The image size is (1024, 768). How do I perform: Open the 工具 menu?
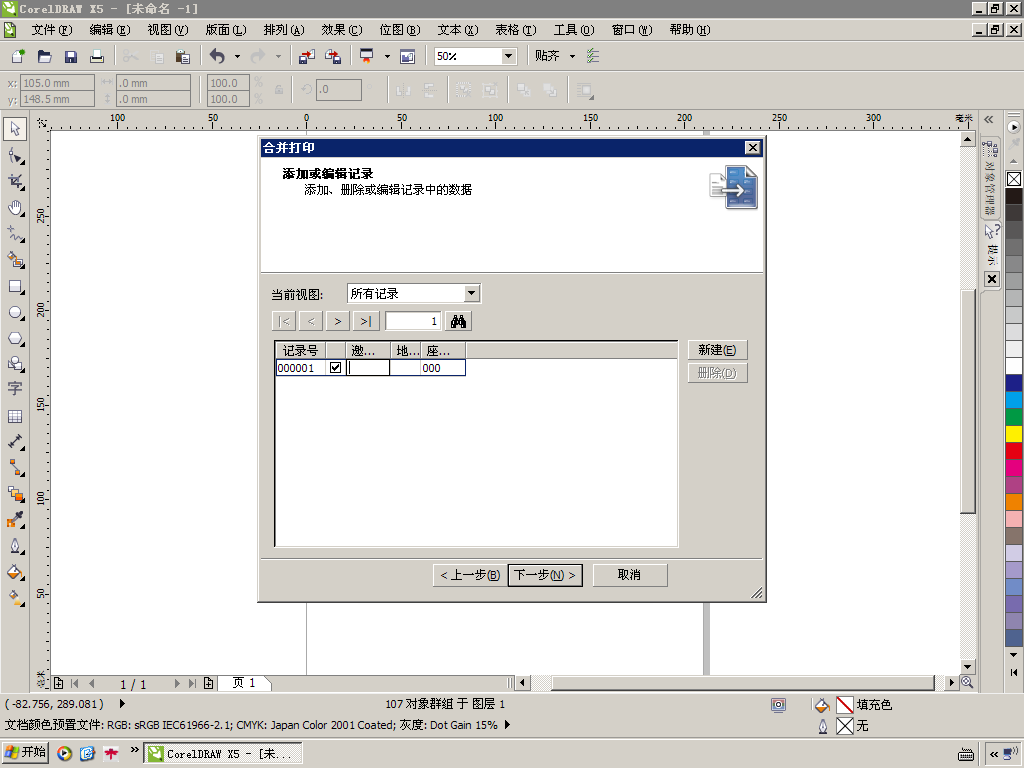click(573, 30)
